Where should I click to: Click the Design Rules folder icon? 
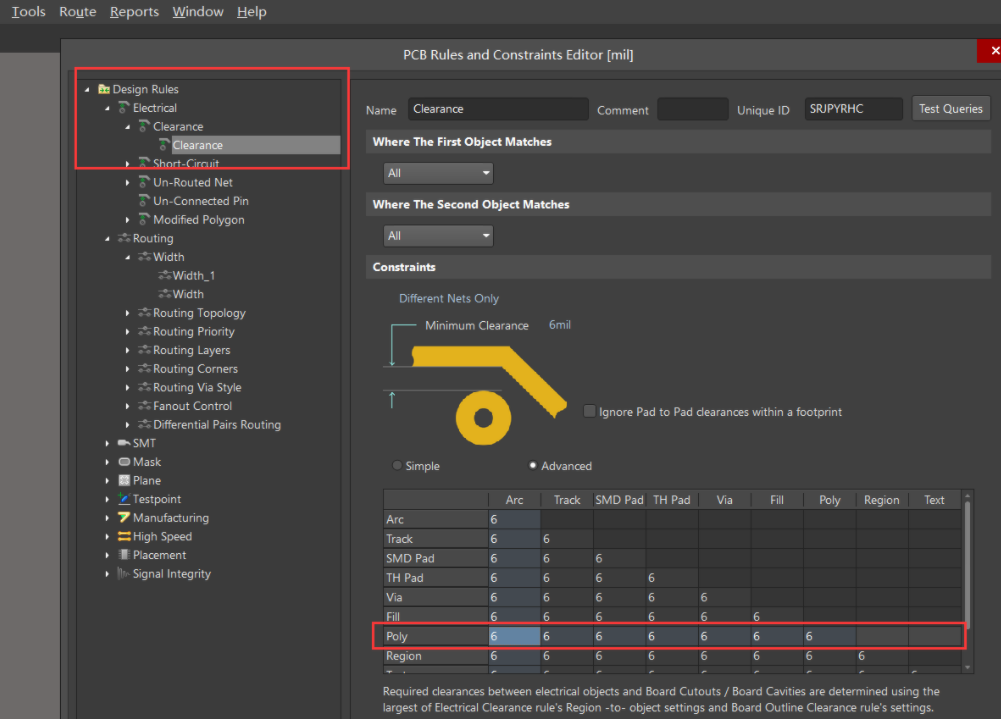point(103,89)
